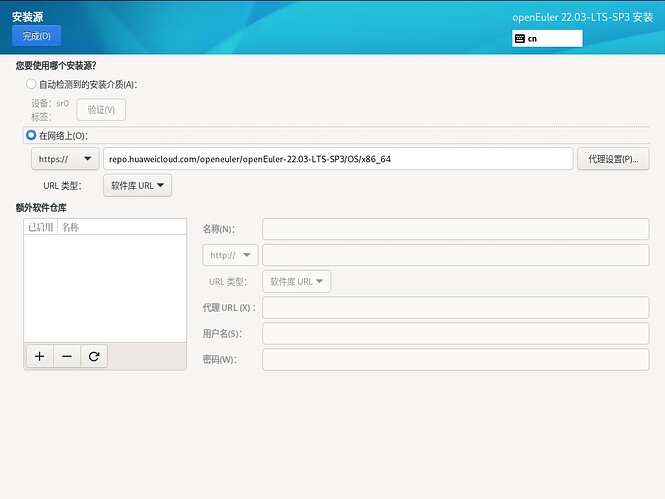The width and height of the screenshot is (665, 499).
Task: Click the refresh icon below repository list
Action: [x=94, y=356]
